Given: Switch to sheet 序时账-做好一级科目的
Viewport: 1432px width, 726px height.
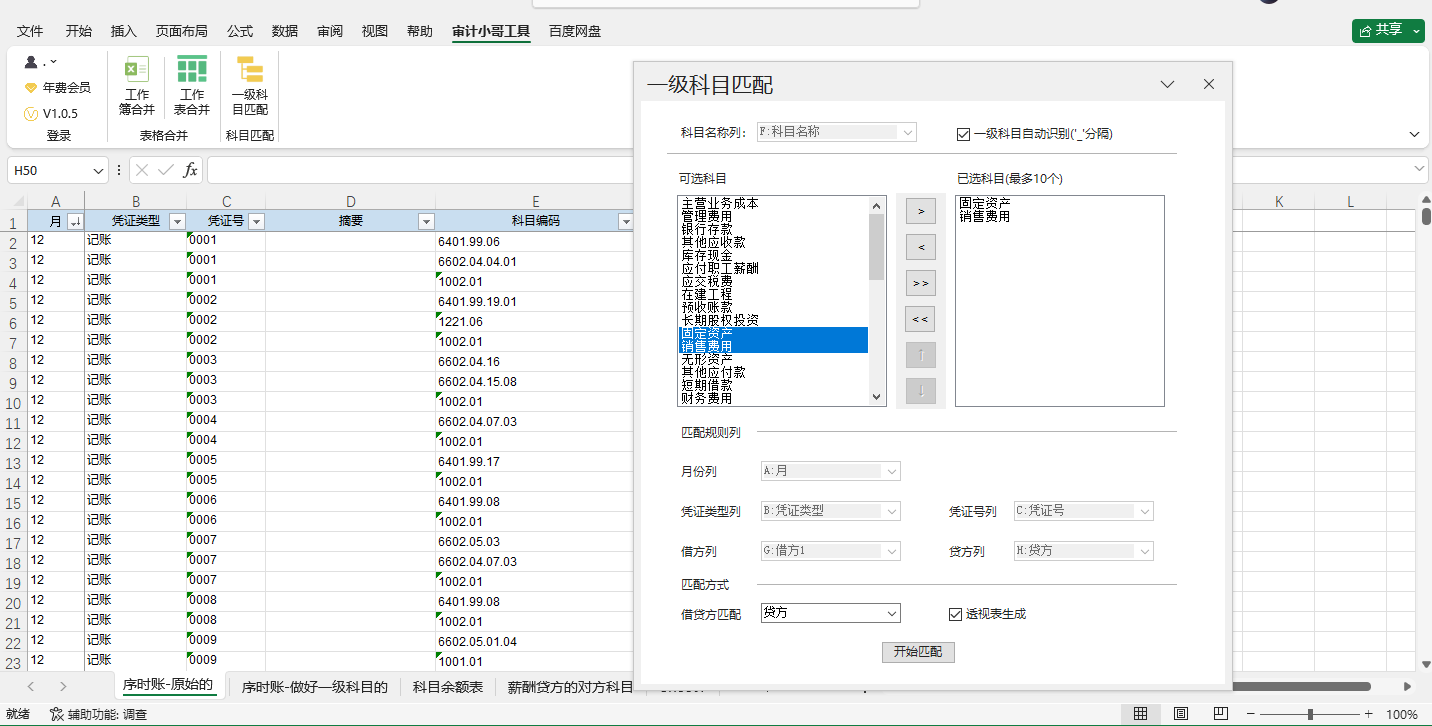Looking at the screenshot, I should (x=315, y=687).
